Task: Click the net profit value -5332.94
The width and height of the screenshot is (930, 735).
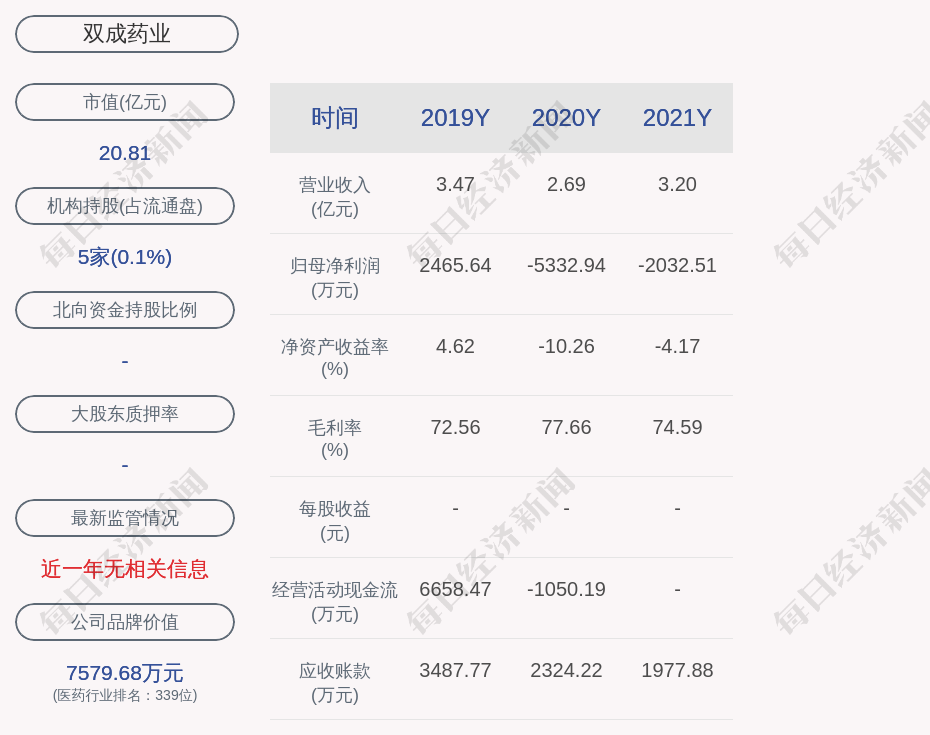Action: 566,265
